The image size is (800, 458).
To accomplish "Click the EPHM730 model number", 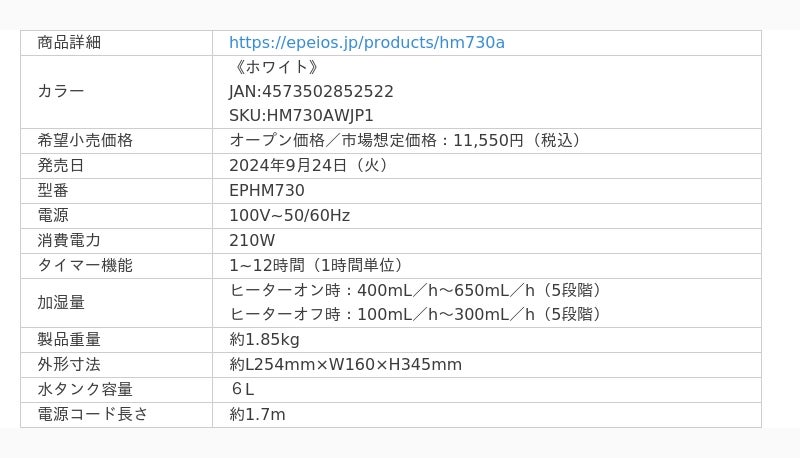I will click(267, 190).
